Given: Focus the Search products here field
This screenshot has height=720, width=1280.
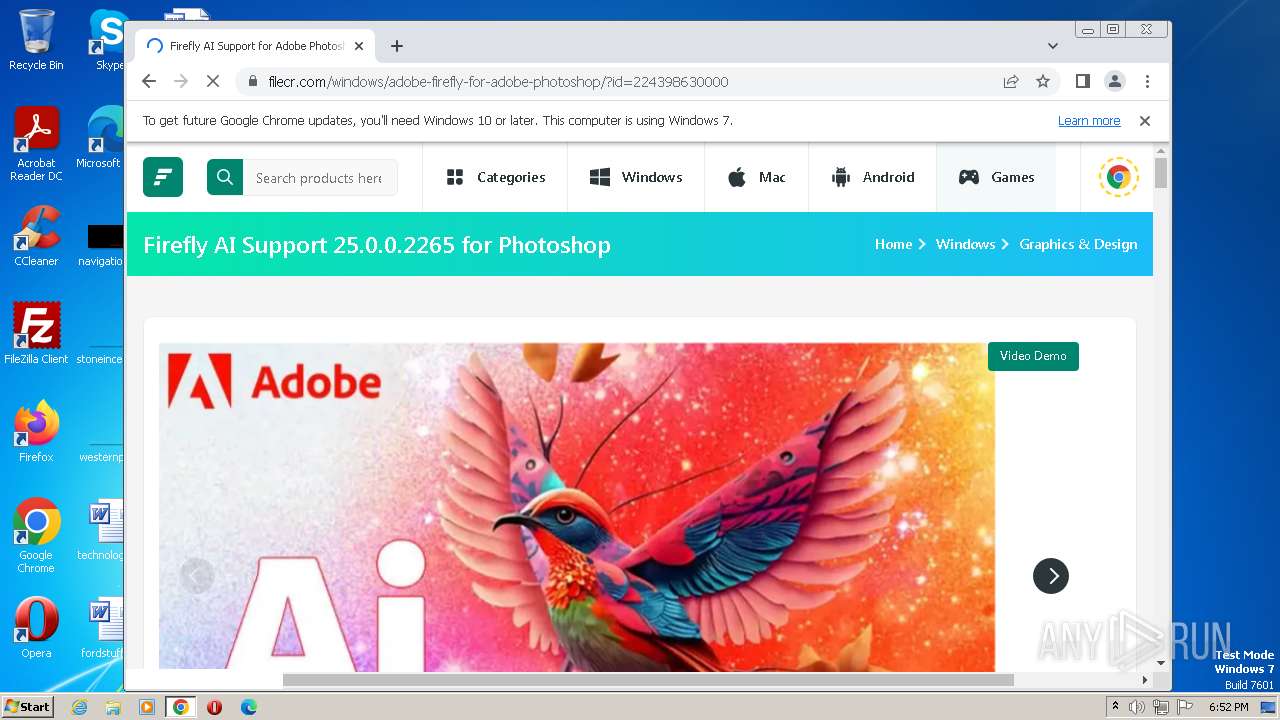Looking at the screenshot, I should [x=319, y=177].
